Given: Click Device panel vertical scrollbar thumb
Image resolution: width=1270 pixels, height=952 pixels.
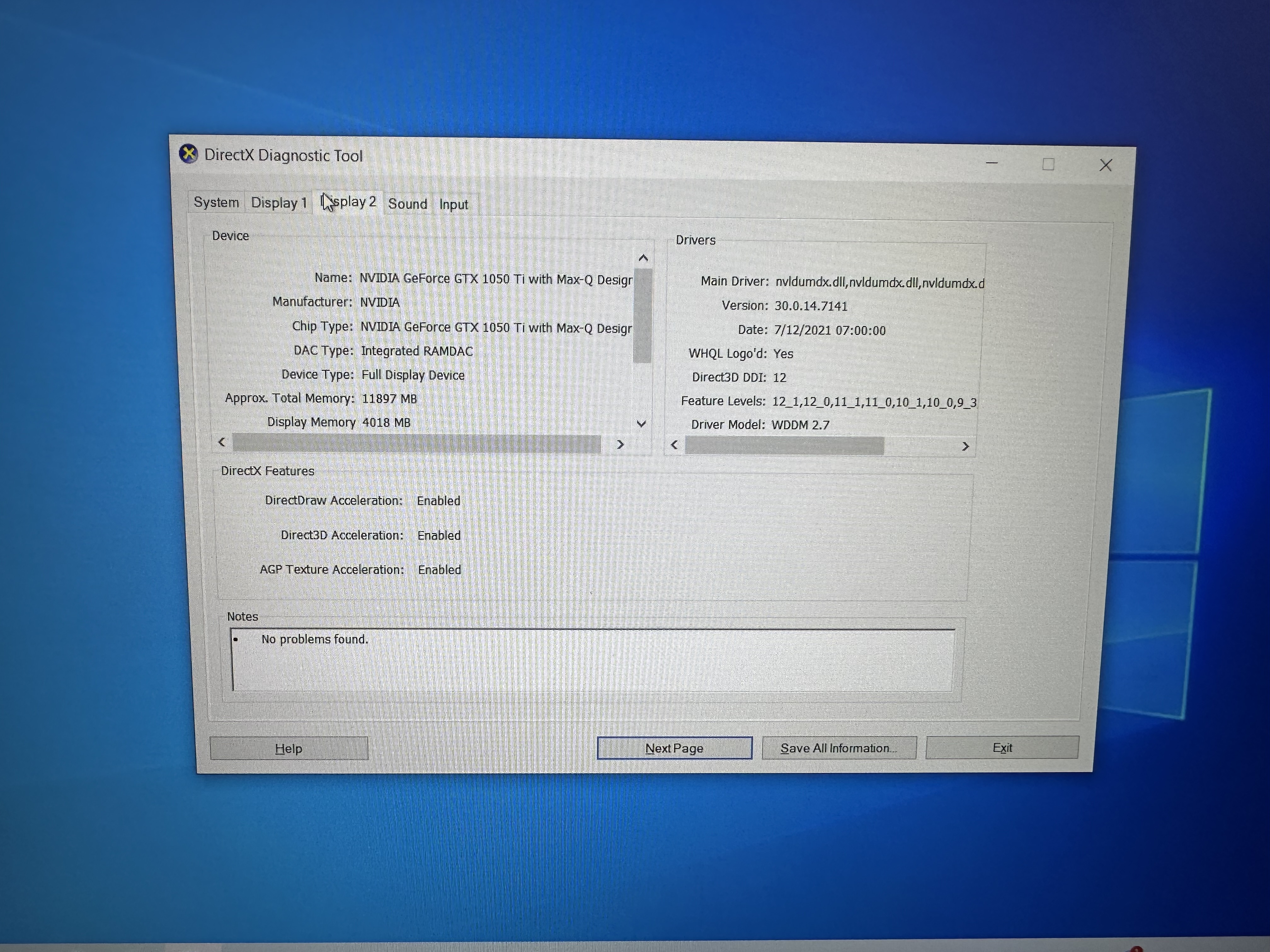Looking at the screenshot, I should click(x=643, y=316).
